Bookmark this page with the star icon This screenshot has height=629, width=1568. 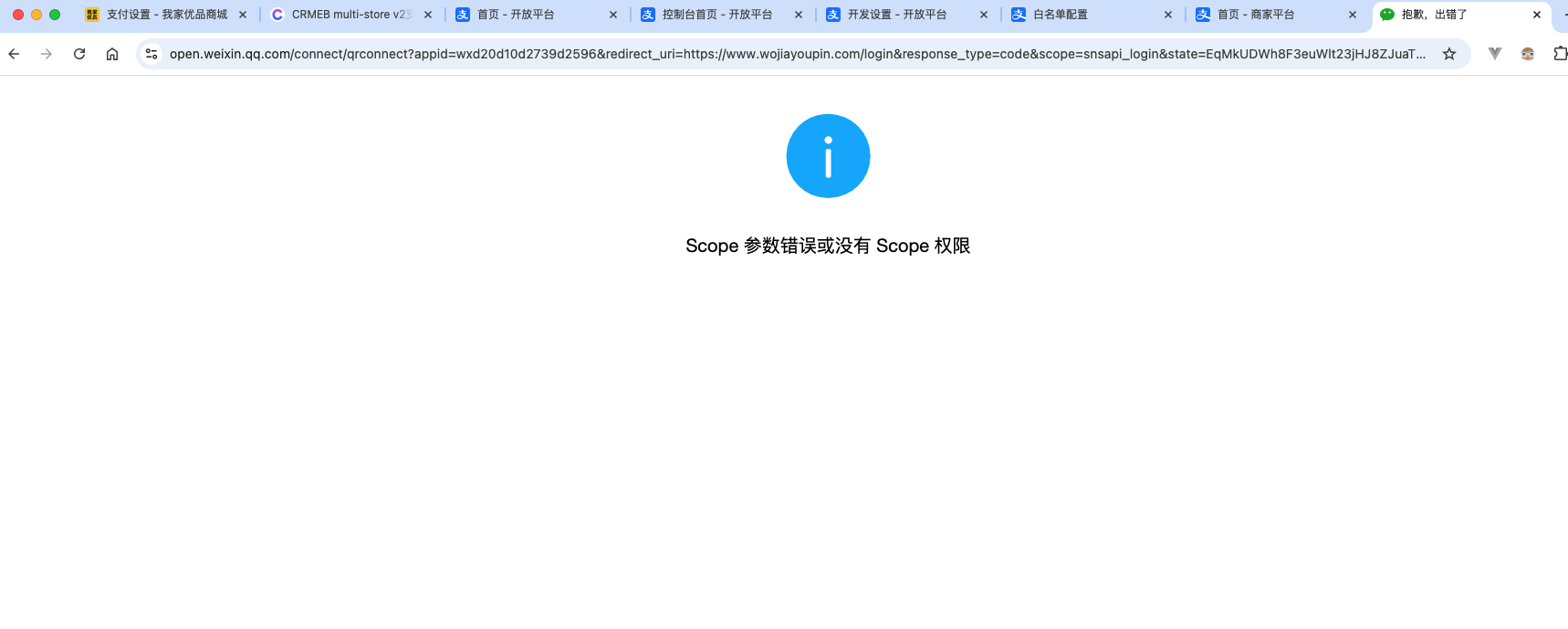1449,54
